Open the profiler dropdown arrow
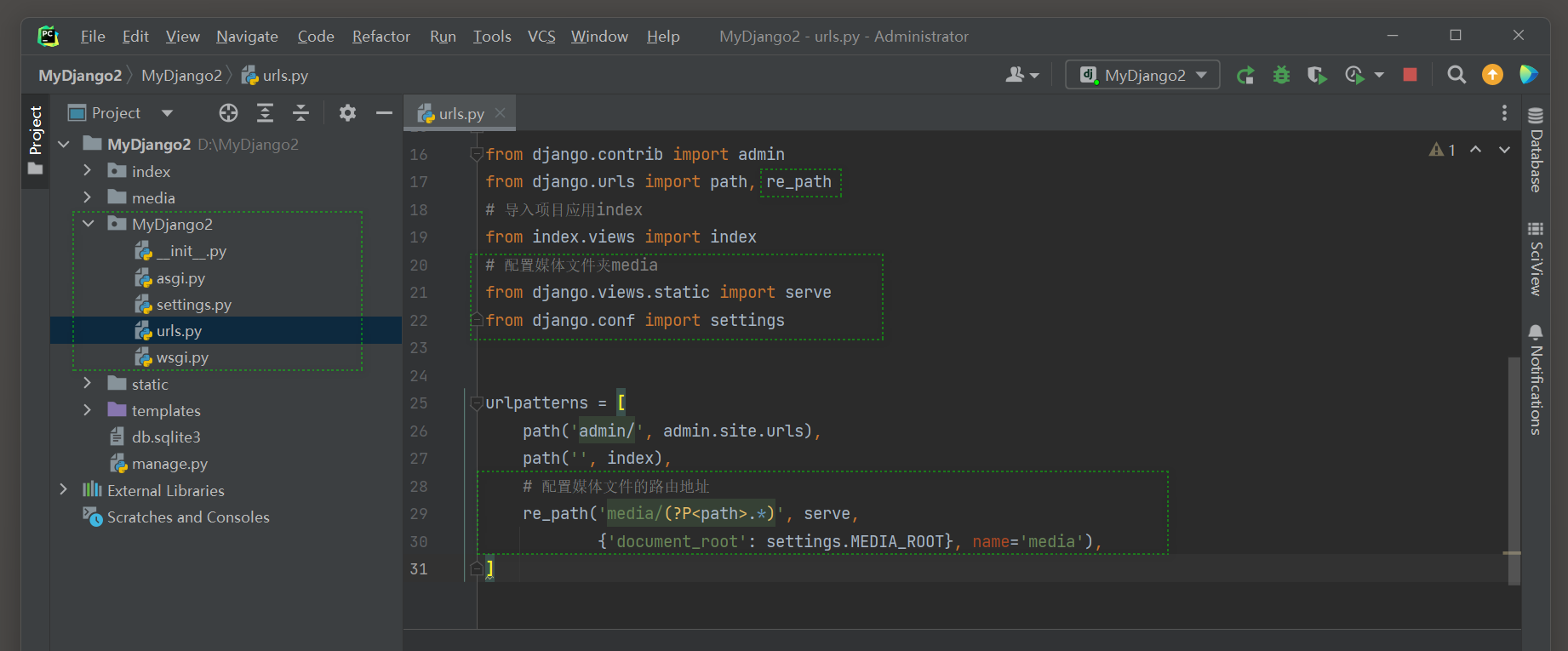This screenshot has width=1568, height=651. [x=1379, y=75]
